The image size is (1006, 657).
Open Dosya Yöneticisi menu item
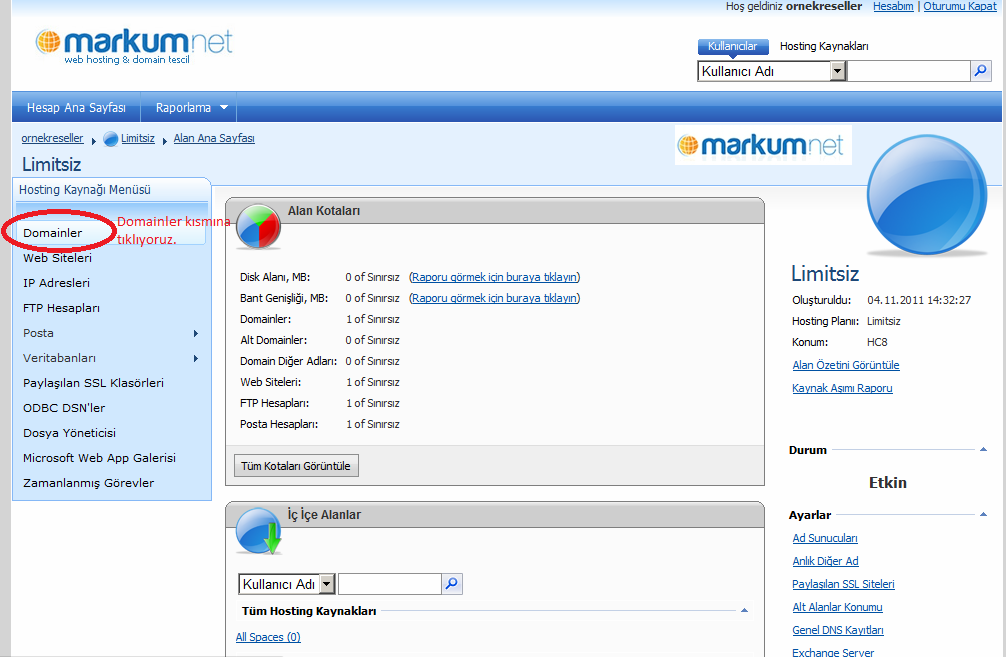click(69, 433)
